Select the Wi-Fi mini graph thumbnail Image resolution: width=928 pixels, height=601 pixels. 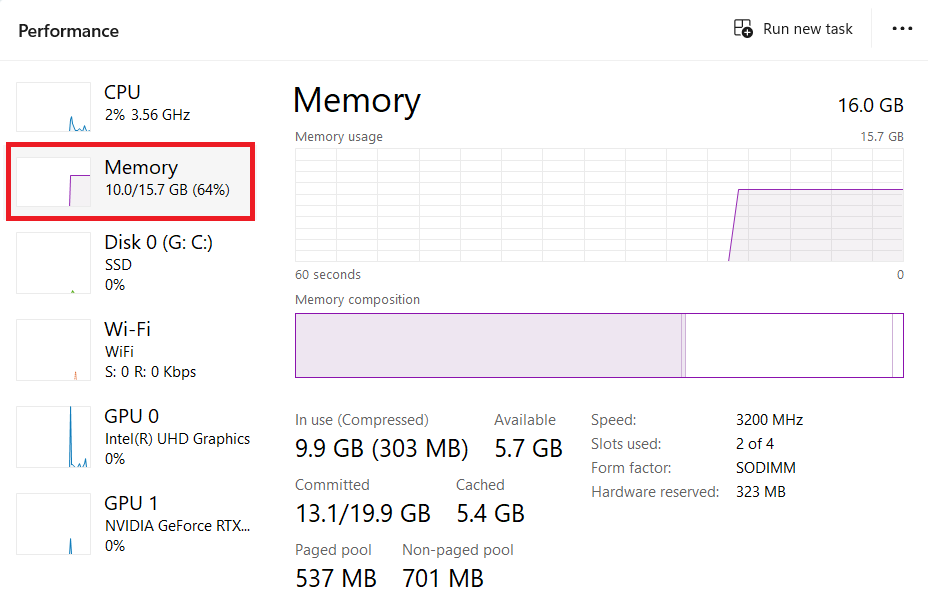[x=54, y=350]
